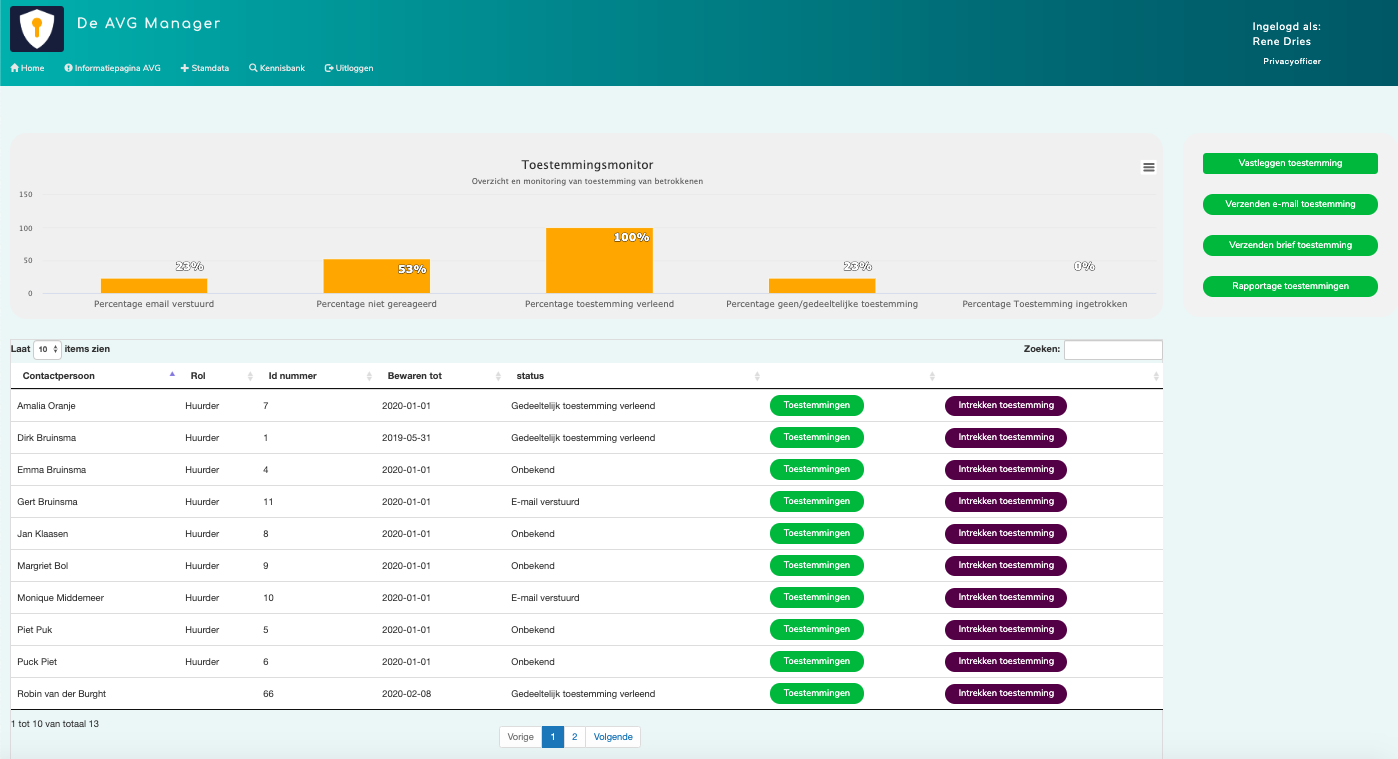
Task: Click Rapportage toestemmingen button
Action: (1290, 286)
